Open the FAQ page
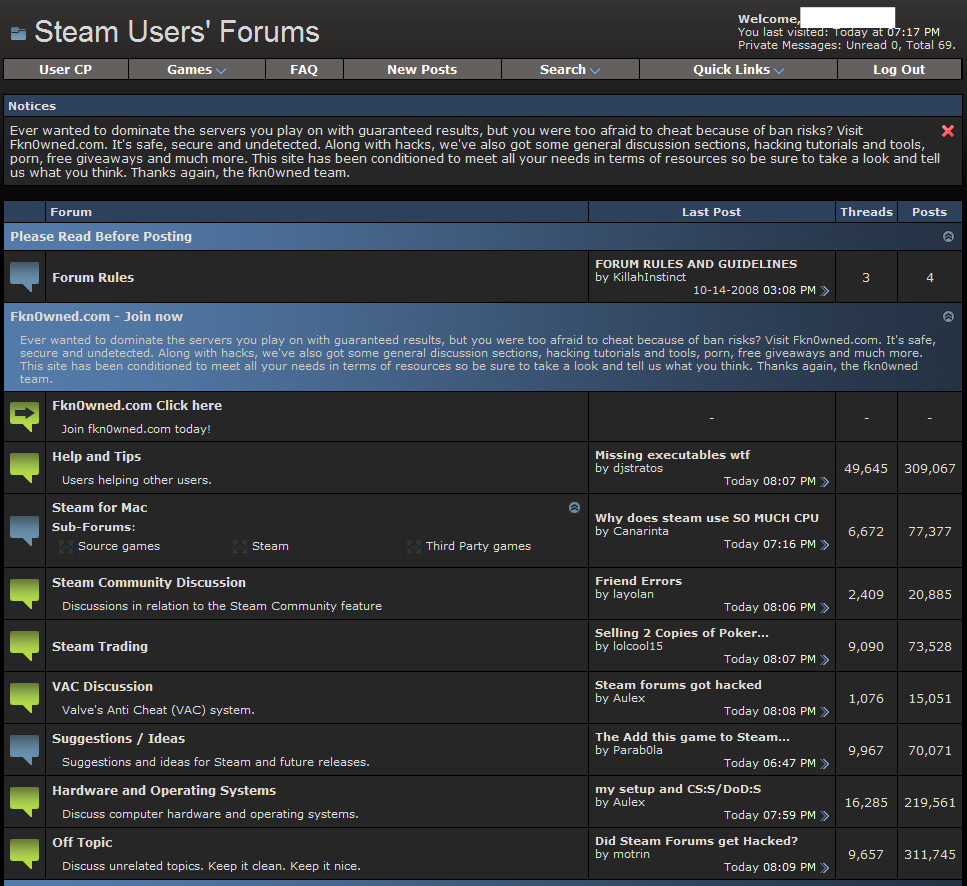The image size is (967, 886). click(304, 70)
